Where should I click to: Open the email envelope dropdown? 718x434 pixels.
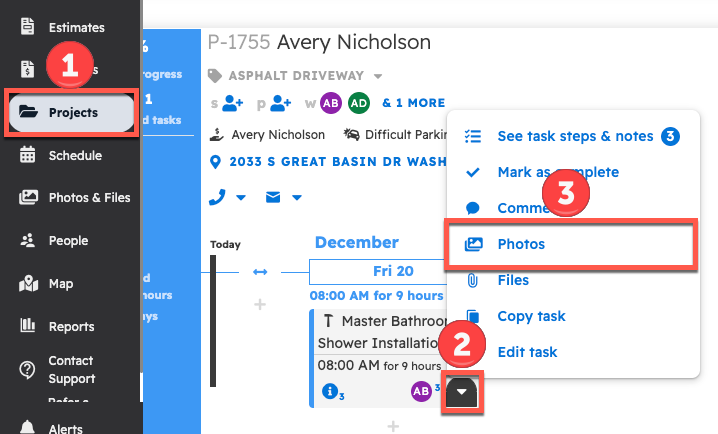click(x=296, y=197)
